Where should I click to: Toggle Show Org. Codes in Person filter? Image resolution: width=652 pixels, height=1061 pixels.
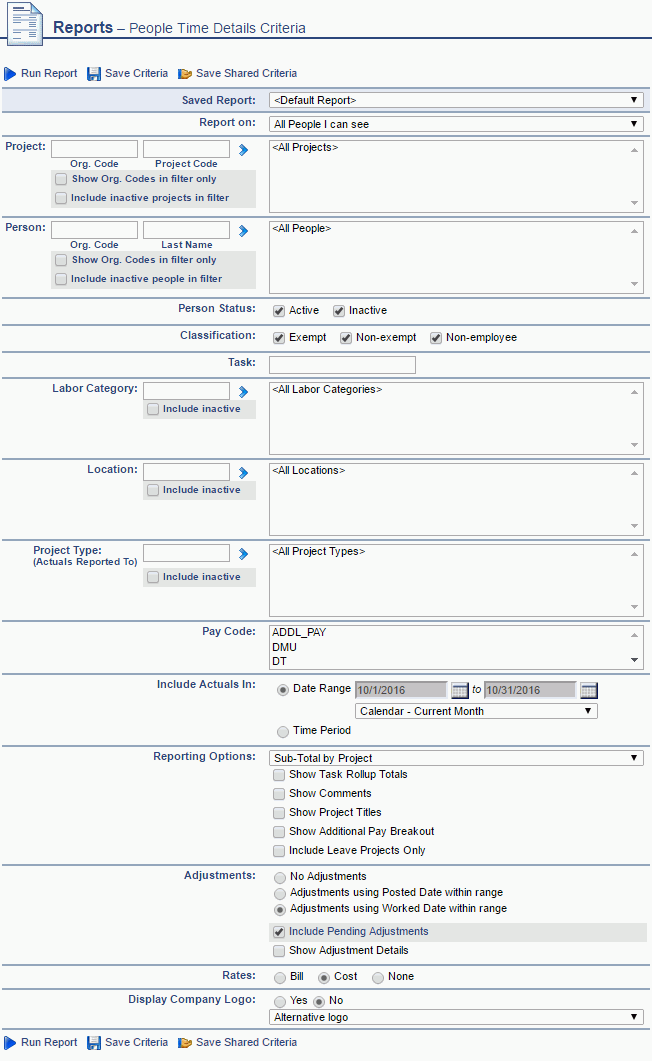click(x=61, y=261)
